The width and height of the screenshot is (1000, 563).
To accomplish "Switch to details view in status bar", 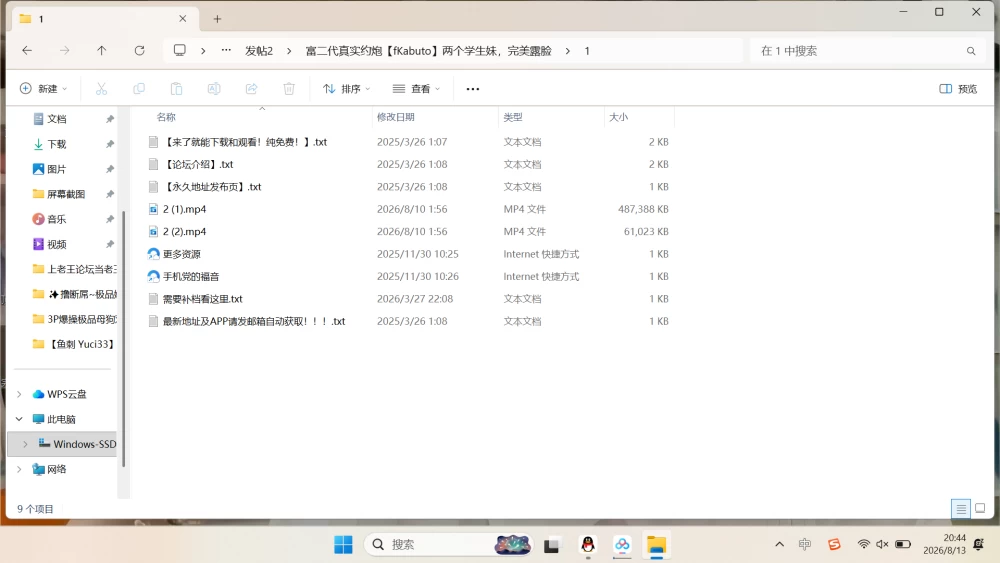I will pos(961,508).
